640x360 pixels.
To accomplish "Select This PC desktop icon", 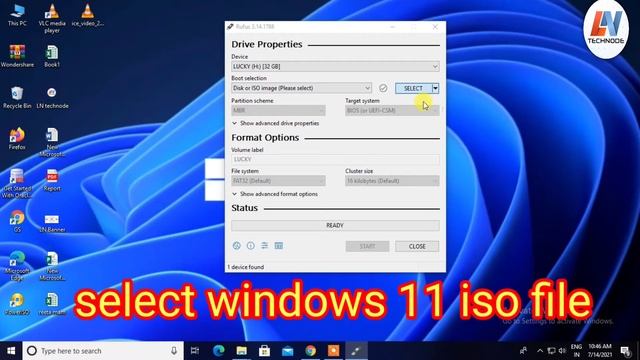I will point(17,16).
